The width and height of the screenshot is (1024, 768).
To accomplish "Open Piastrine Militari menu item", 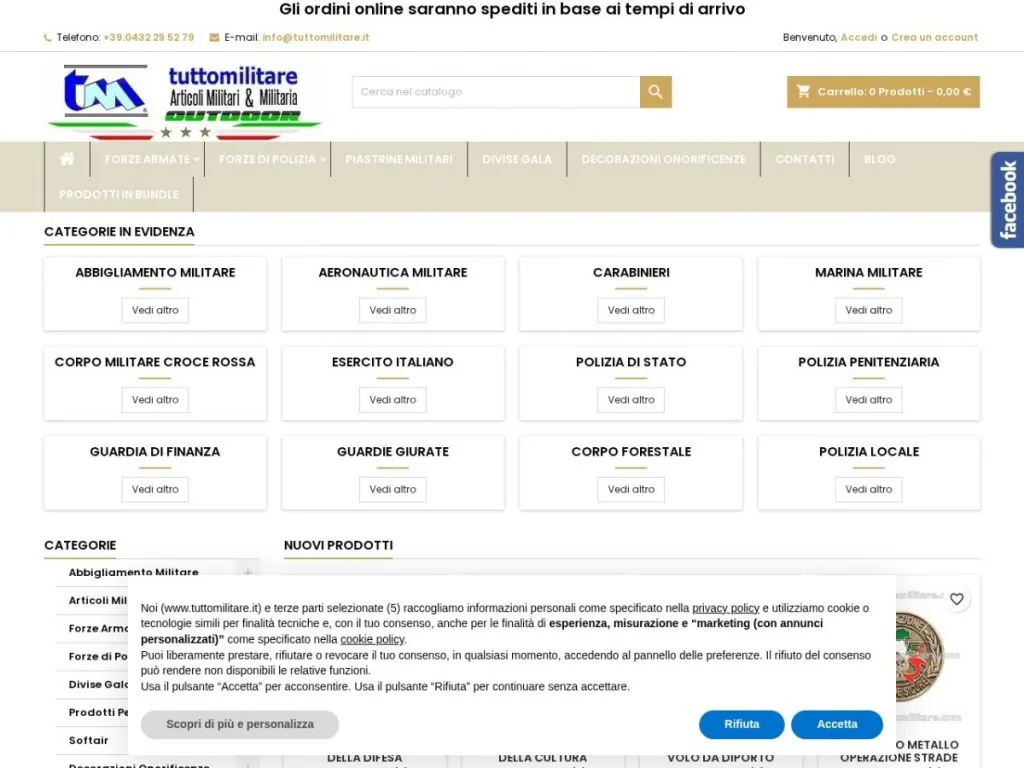I will point(399,159).
